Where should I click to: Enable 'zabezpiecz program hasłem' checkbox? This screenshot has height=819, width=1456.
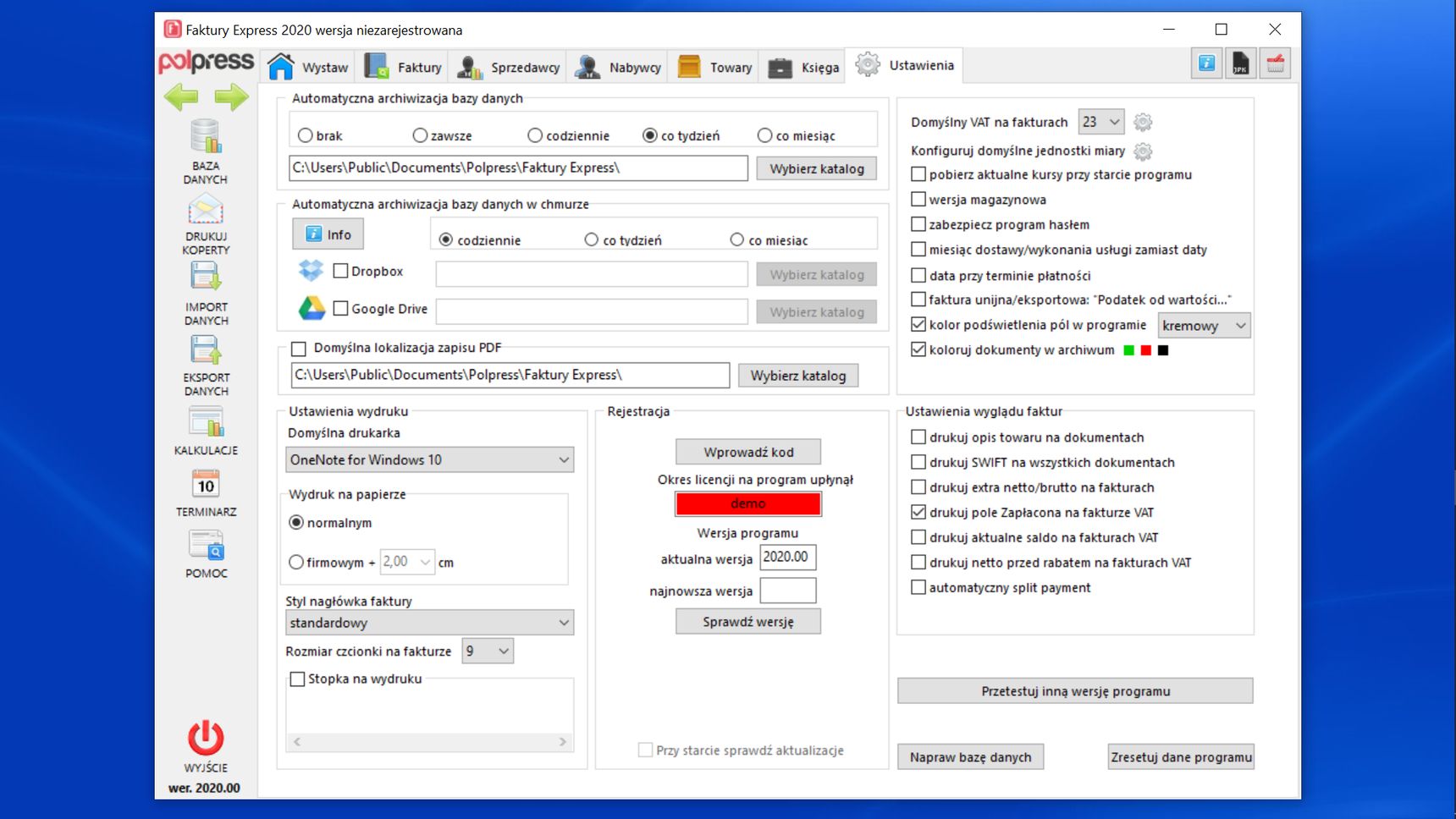(918, 224)
